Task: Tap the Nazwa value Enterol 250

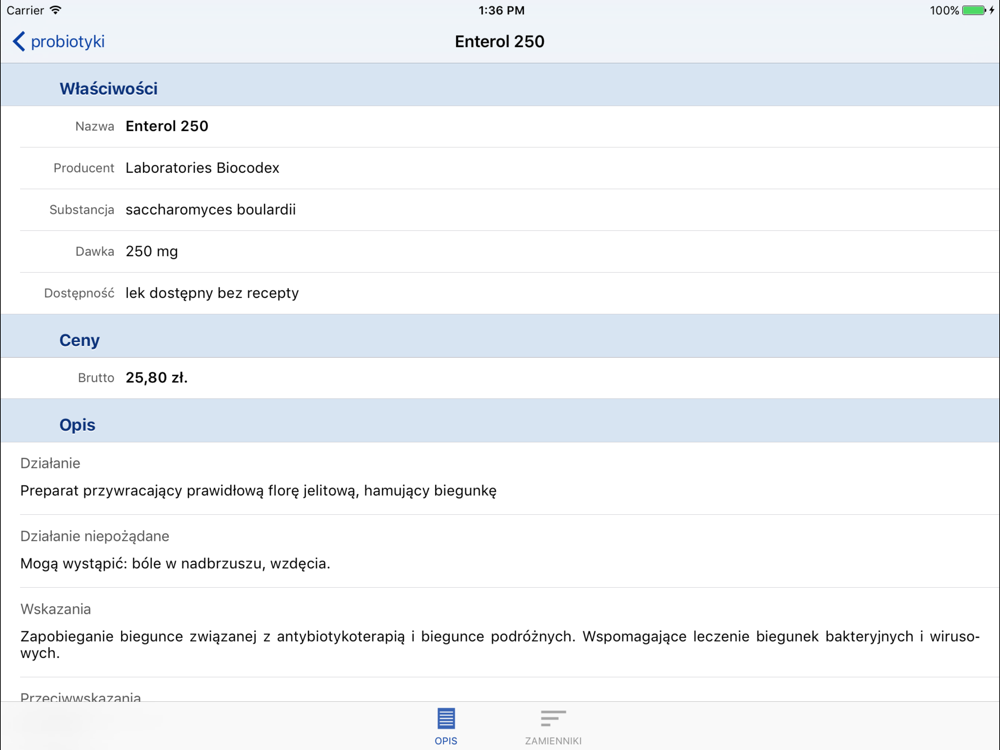Action: (167, 126)
